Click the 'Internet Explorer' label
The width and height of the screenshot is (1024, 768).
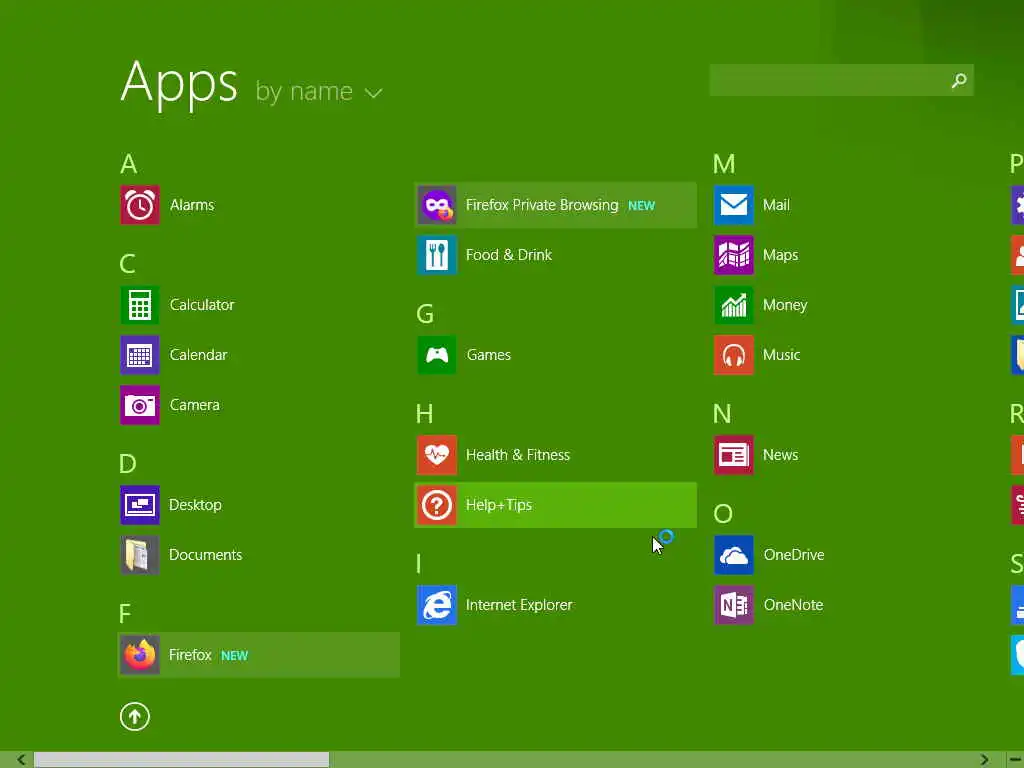click(x=519, y=605)
